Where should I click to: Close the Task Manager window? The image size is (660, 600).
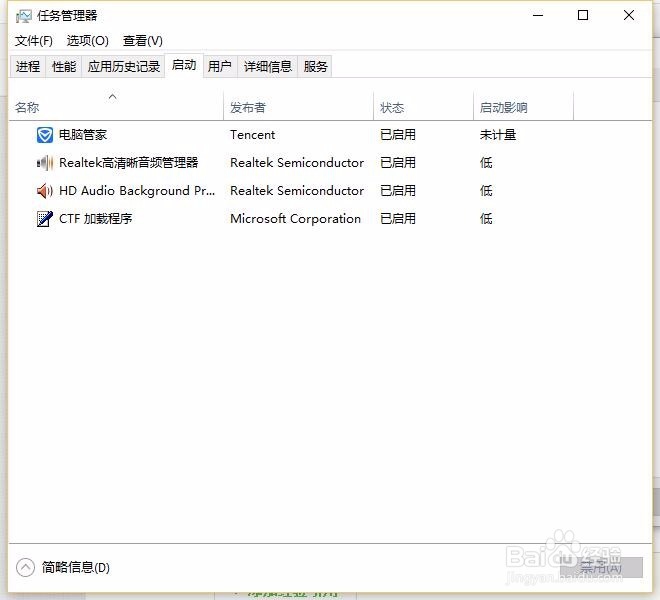point(629,16)
